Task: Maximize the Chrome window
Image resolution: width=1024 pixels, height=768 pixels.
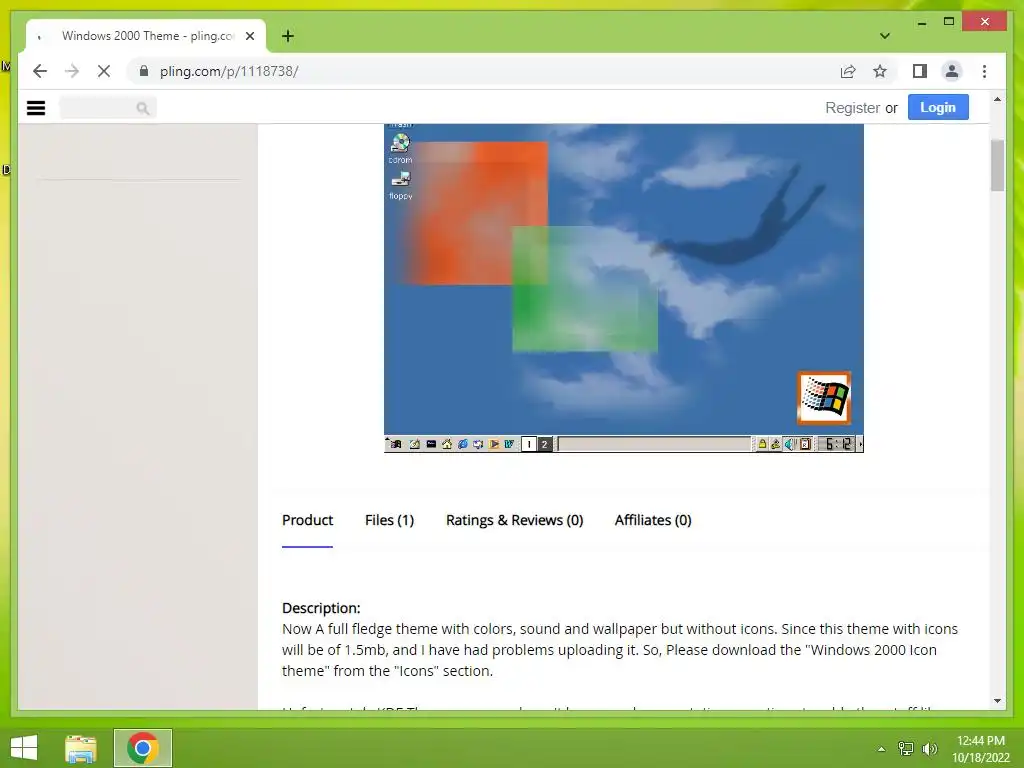Action: tap(949, 22)
